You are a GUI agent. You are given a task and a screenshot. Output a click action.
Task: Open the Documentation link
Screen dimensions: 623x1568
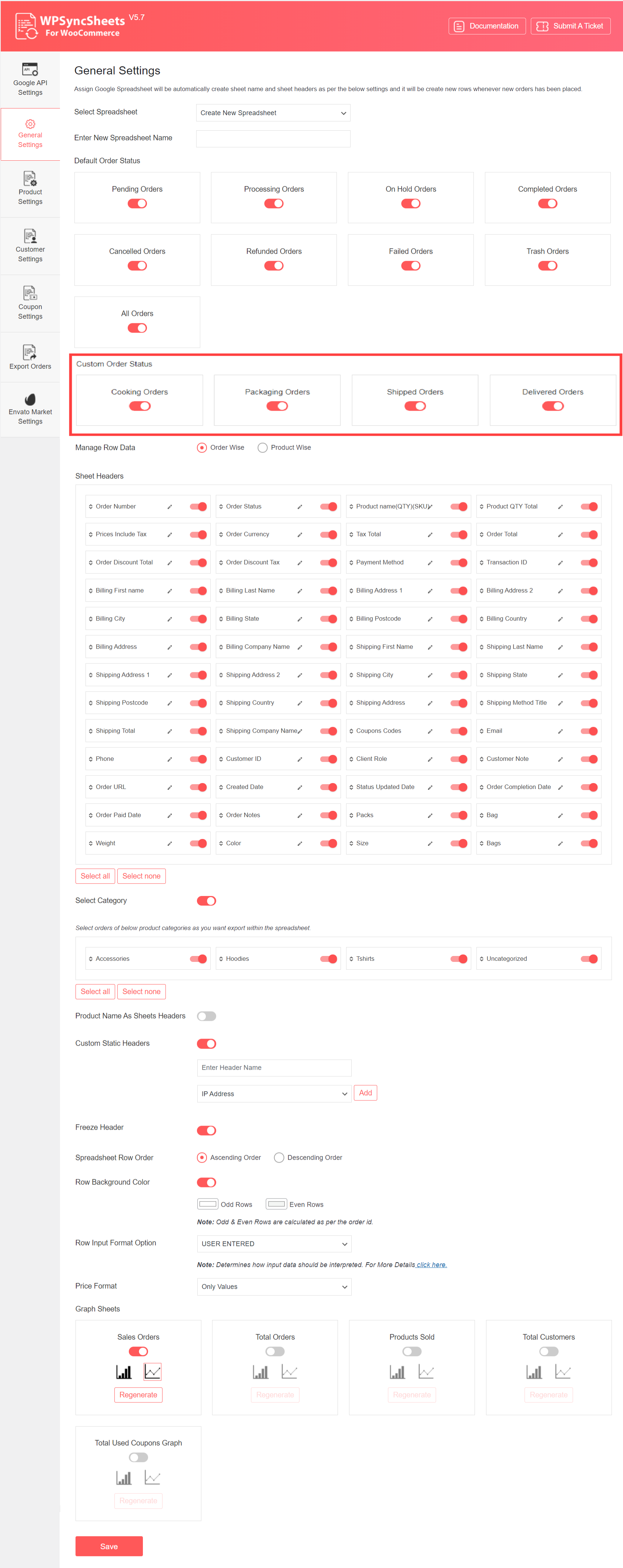487,26
